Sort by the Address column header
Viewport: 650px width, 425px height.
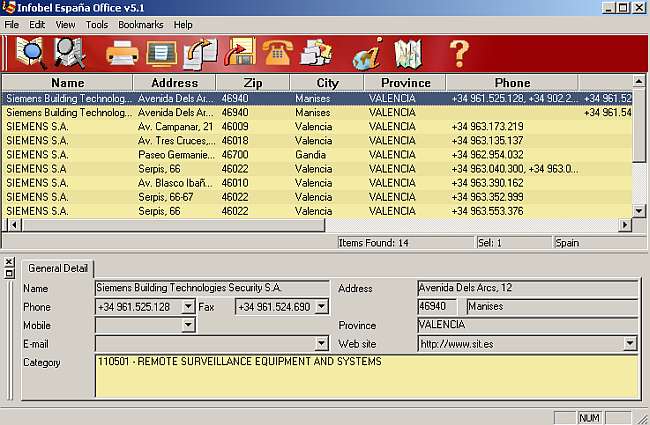[175, 83]
